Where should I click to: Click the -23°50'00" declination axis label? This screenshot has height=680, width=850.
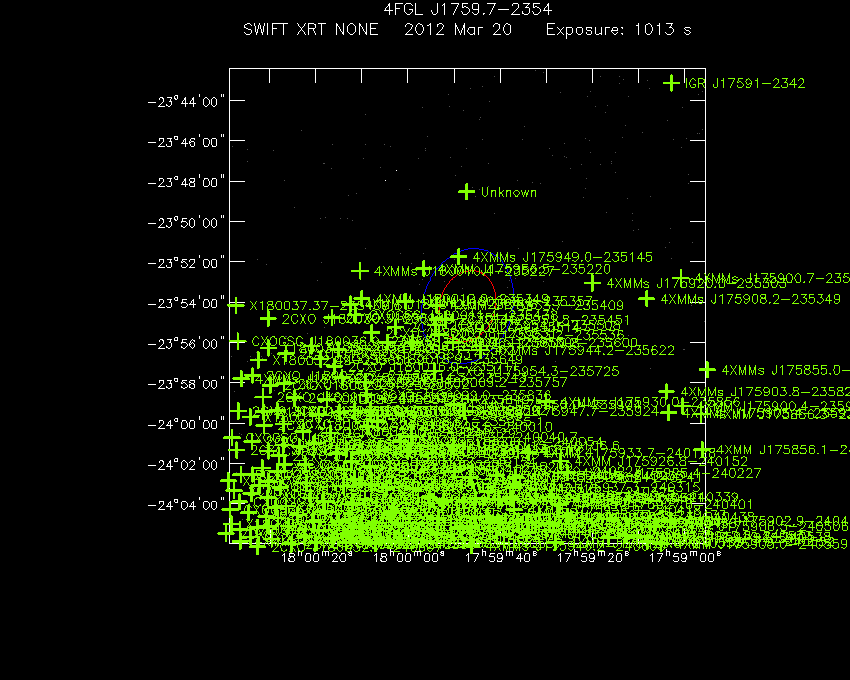pyautogui.click(x=186, y=223)
